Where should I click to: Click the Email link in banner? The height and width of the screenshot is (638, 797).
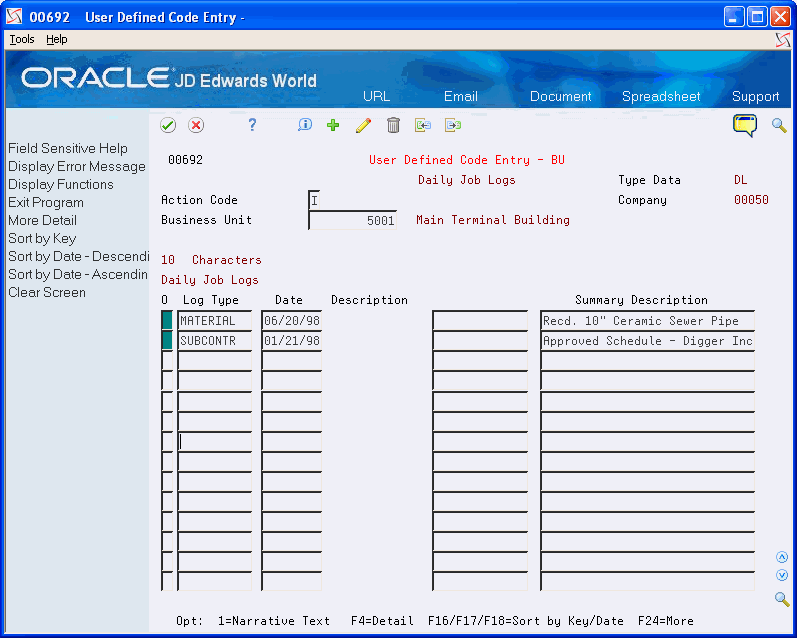click(461, 96)
